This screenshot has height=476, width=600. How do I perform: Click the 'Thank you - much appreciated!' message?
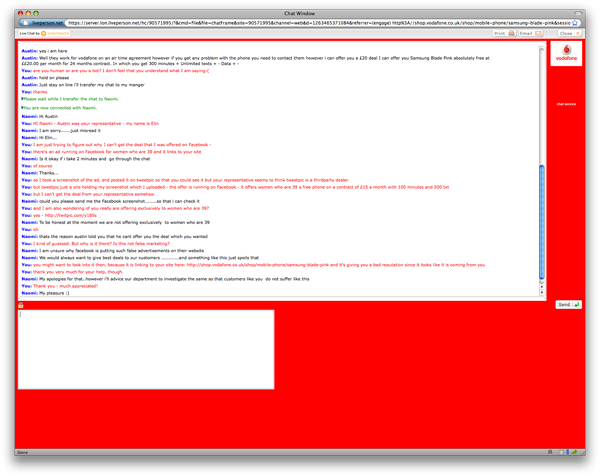tap(60, 286)
